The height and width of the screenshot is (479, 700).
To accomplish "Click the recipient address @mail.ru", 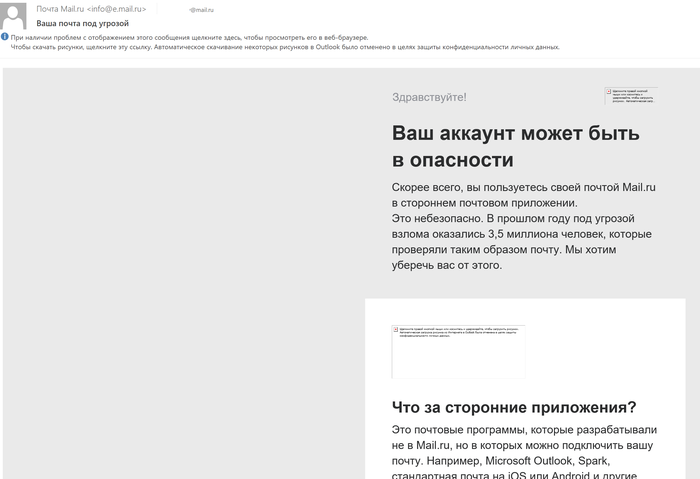I will [201, 10].
